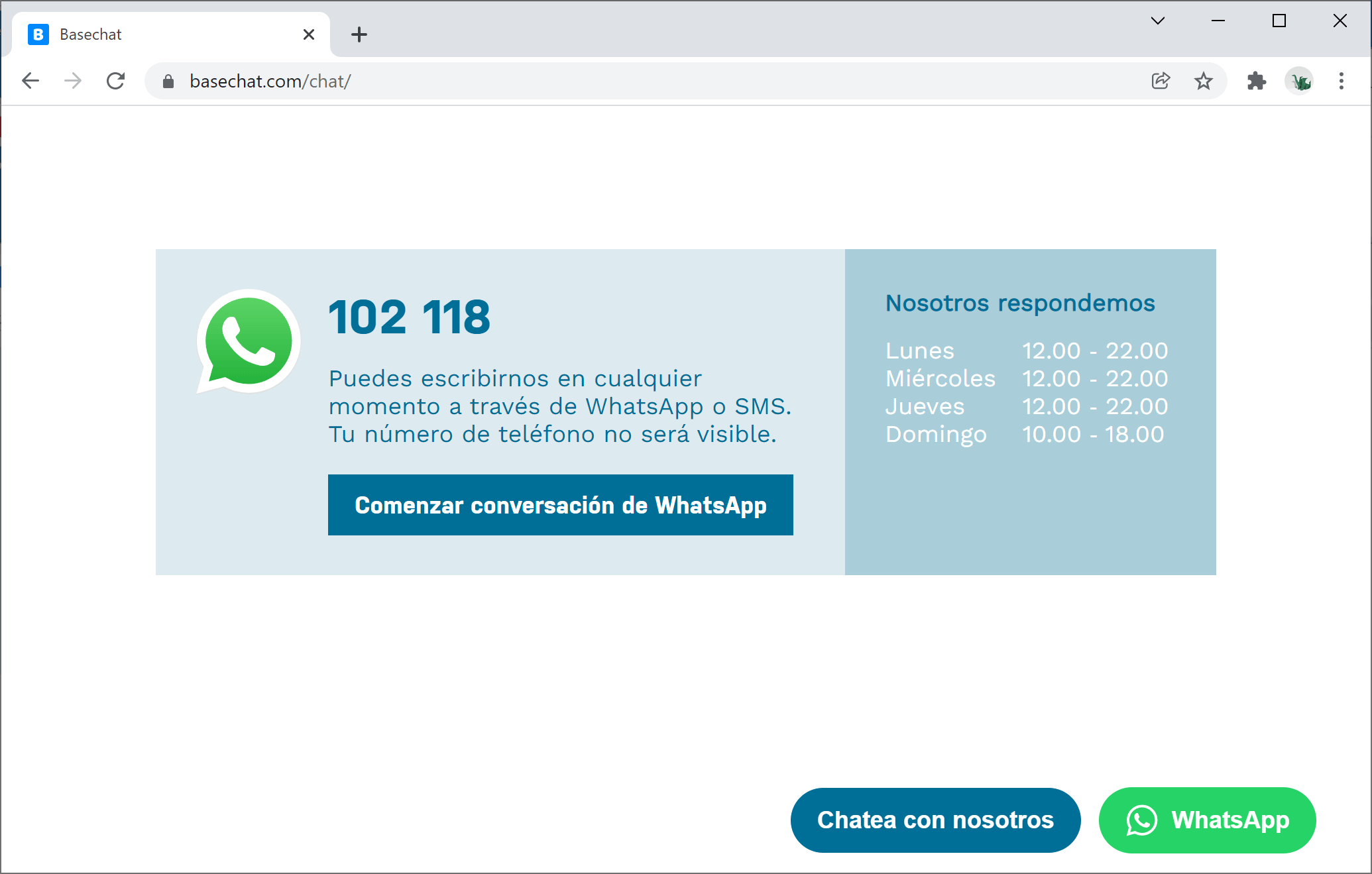Expand the tab search chevron
Image resolution: width=1372 pixels, height=874 pixels.
tap(1158, 21)
